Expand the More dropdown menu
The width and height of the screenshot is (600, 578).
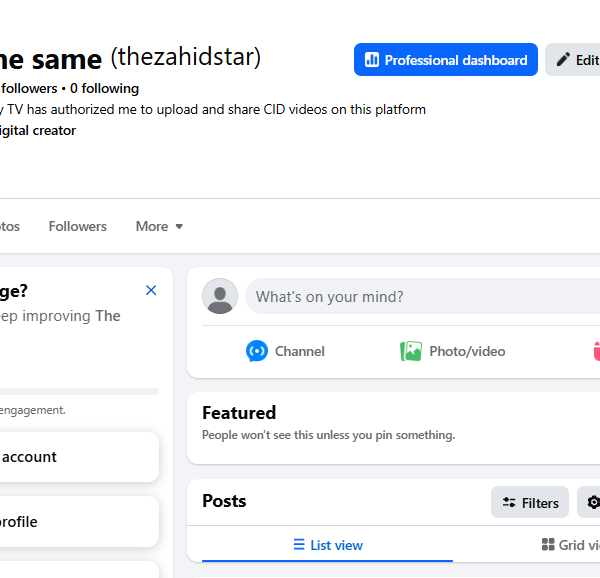[160, 226]
